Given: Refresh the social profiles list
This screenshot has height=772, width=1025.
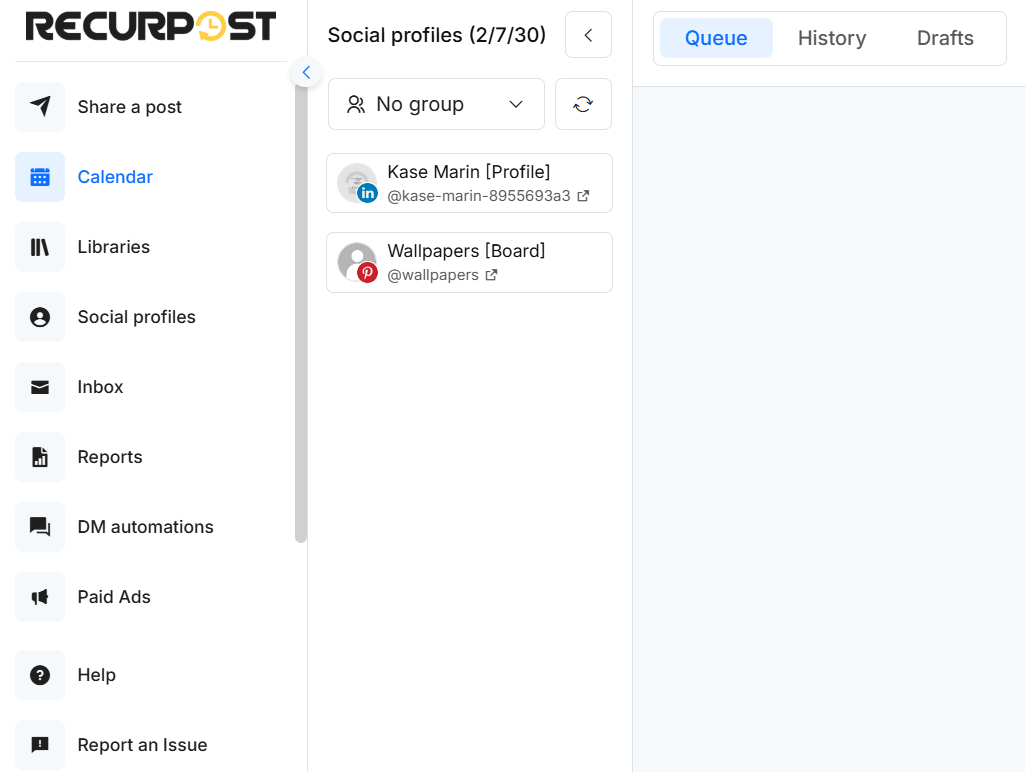Looking at the screenshot, I should 583,103.
